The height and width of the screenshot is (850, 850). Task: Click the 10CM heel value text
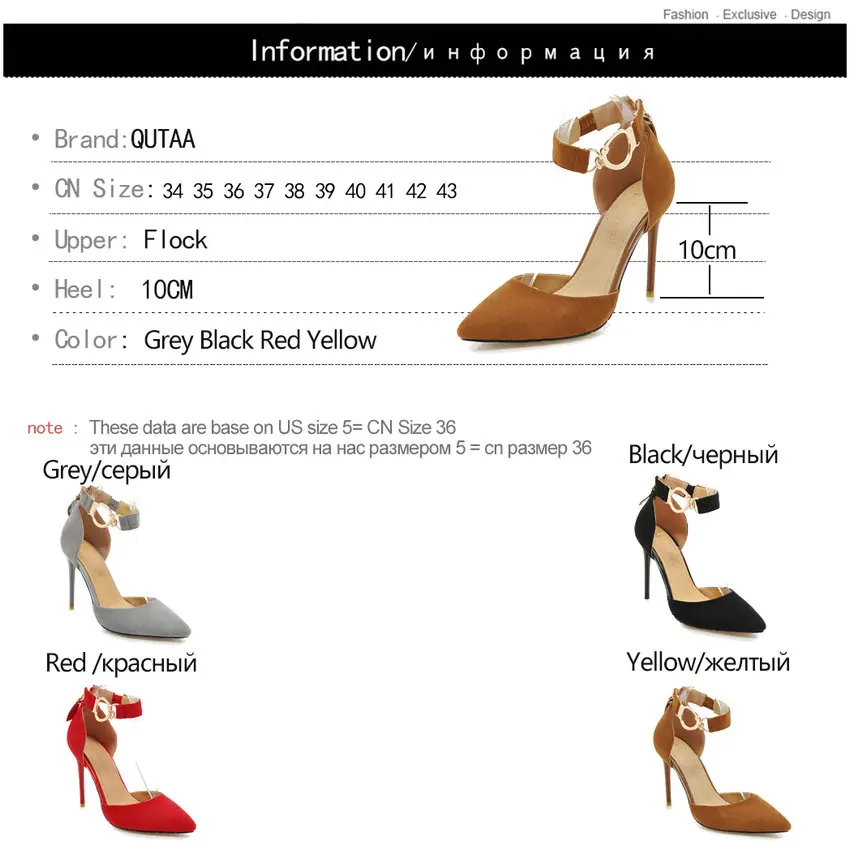click(x=168, y=289)
